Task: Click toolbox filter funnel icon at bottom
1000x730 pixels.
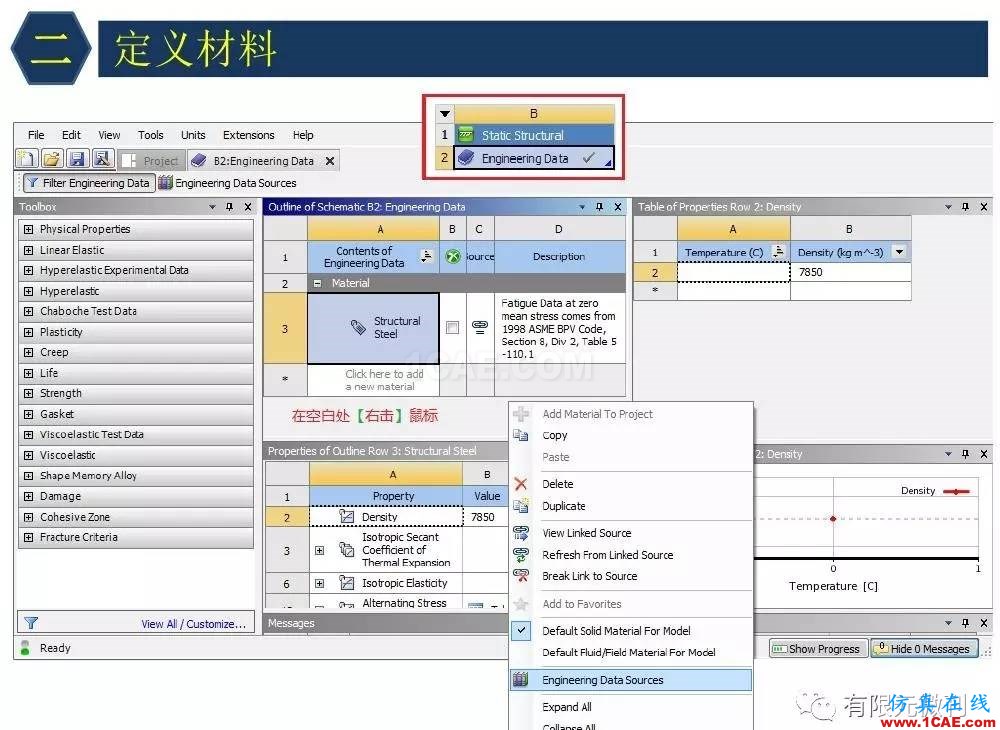Action: pyautogui.click(x=31, y=623)
